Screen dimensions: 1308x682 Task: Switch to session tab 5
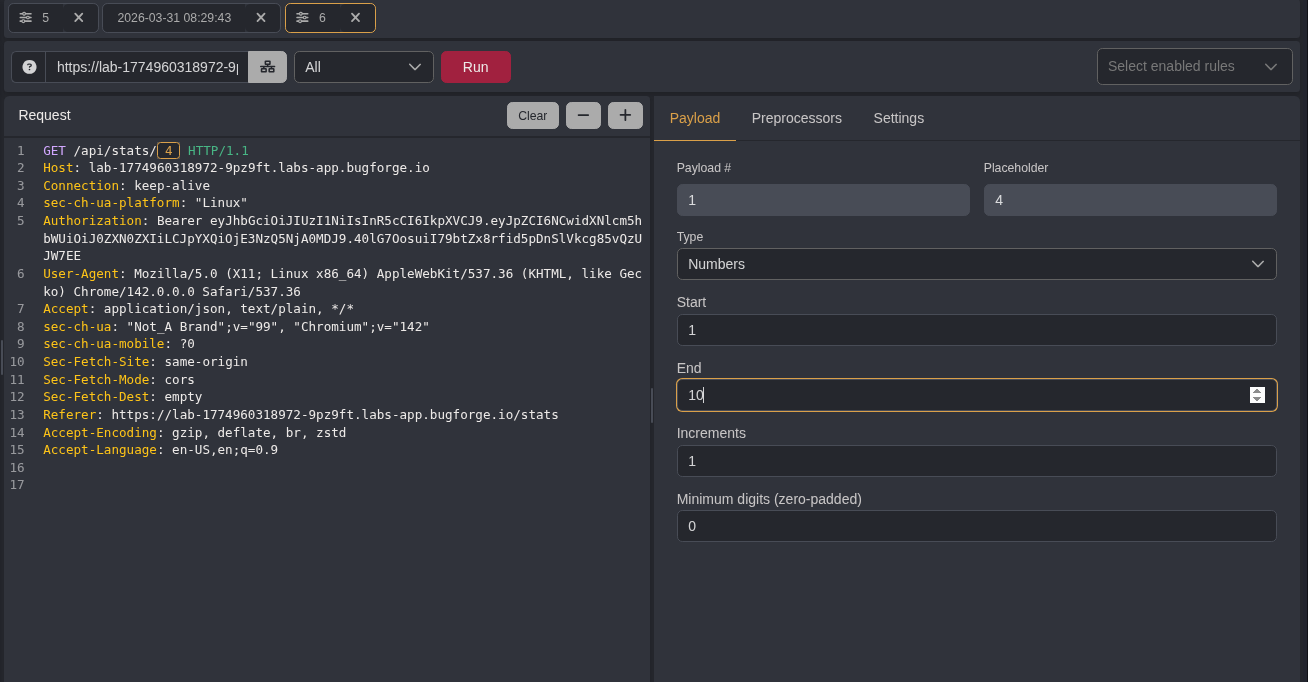(35, 18)
